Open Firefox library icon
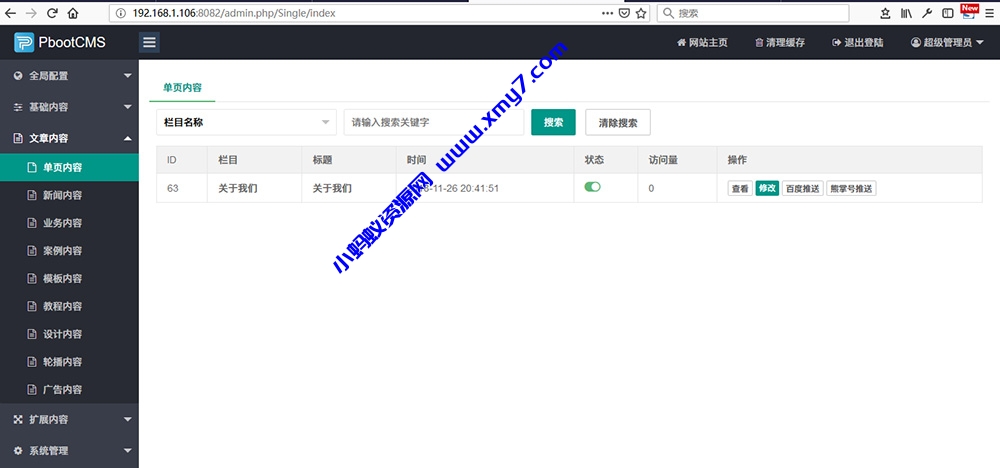This screenshot has width=1000, height=468. (x=906, y=13)
